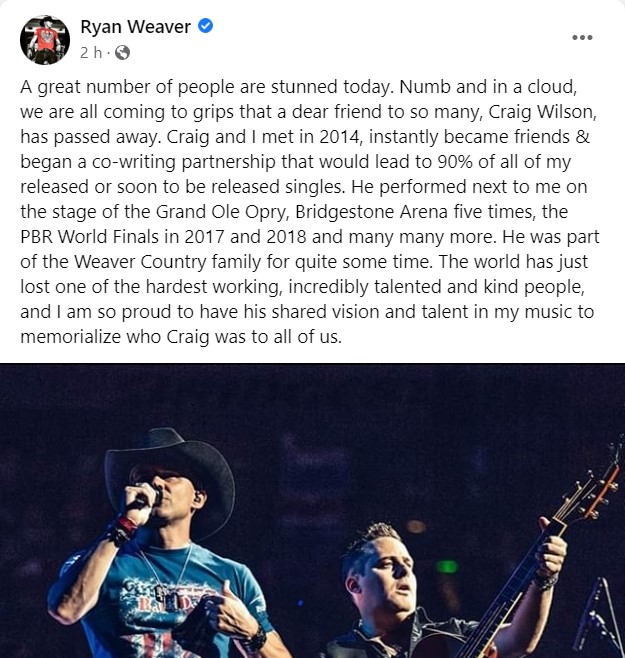Open the Ryan Weaver profile name link
Image resolution: width=625 pixels, height=658 pixels.
coord(135,27)
